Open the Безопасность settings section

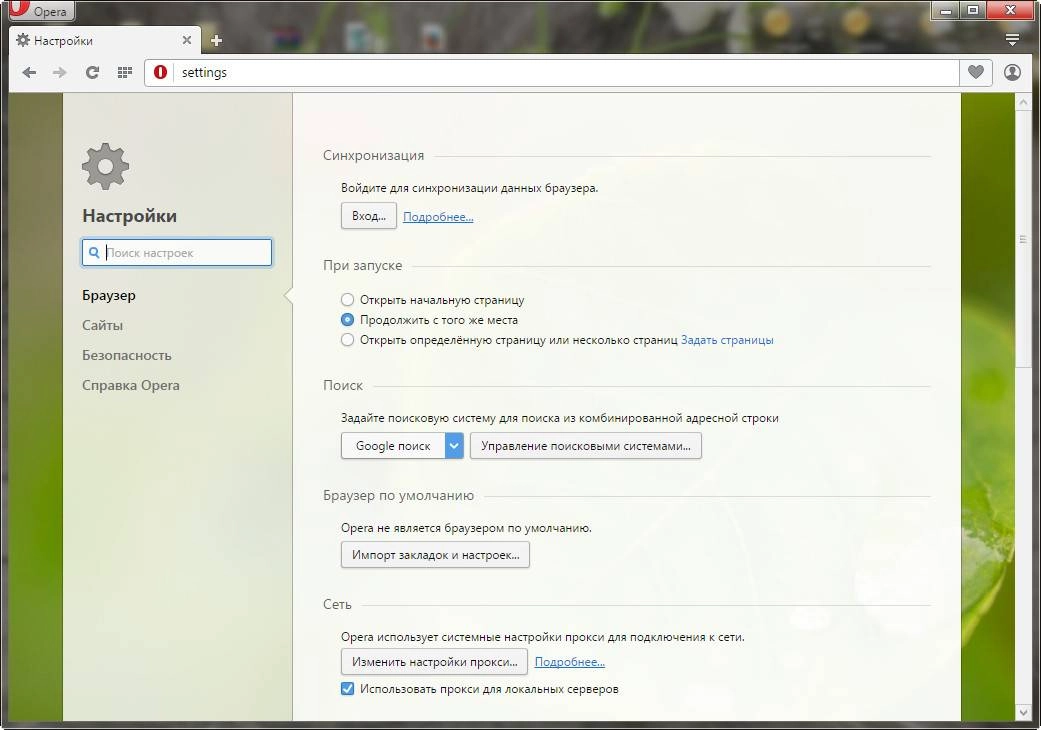127,355
